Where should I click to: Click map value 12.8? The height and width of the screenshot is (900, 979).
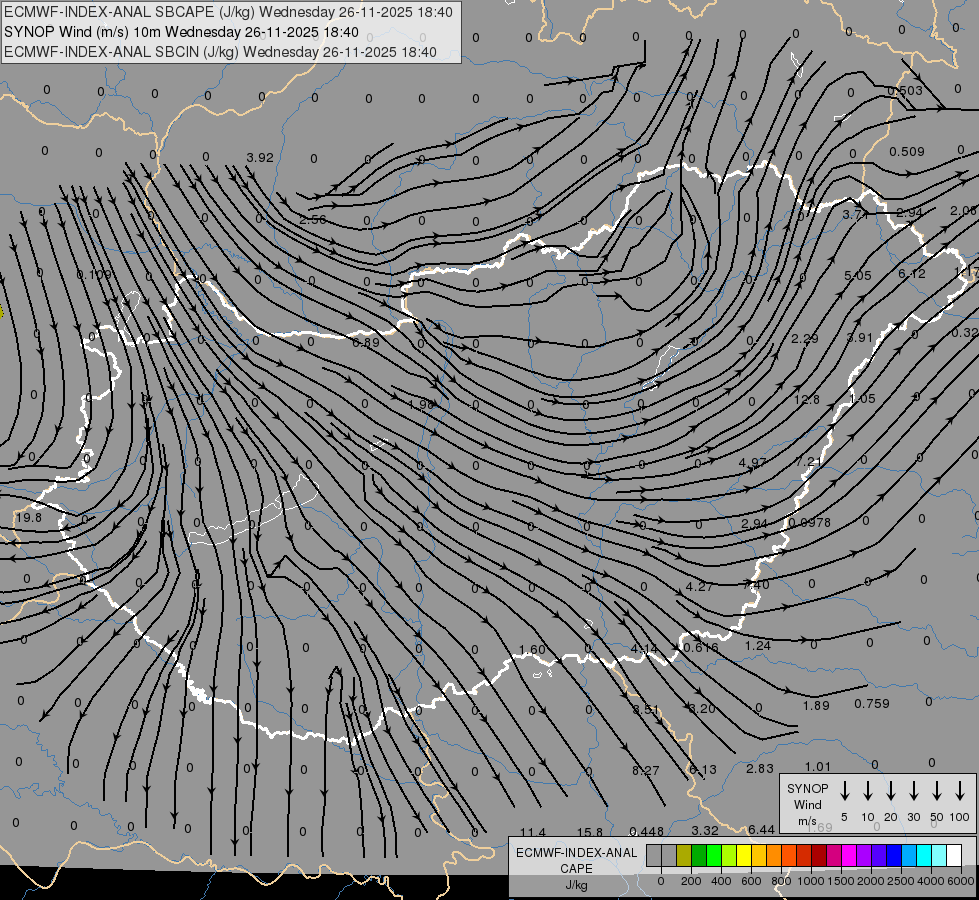point(807,400)
